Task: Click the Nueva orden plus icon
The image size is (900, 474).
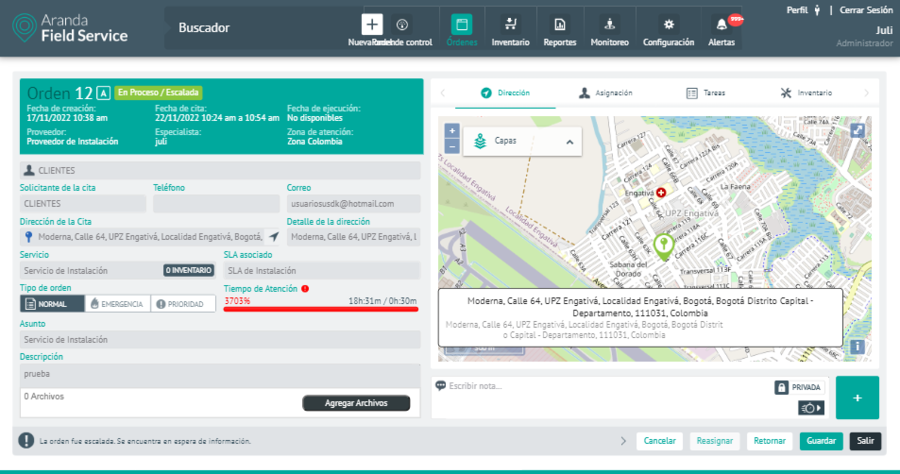Action: (372, 24)
